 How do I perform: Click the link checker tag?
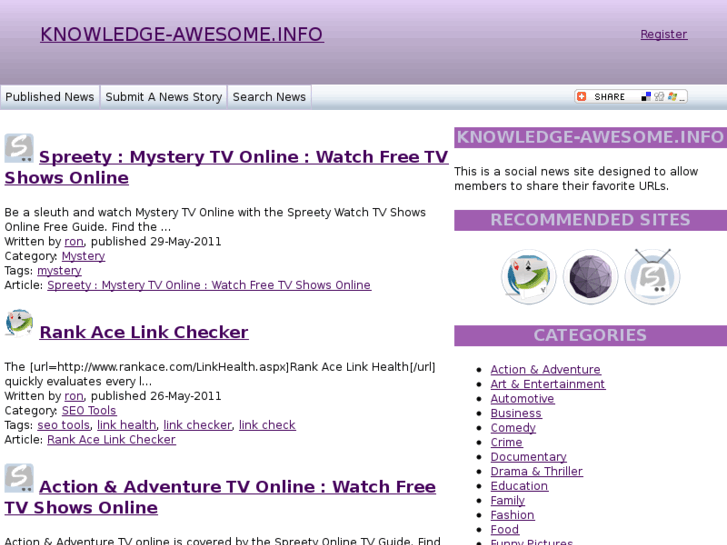pyautogui.click(x=198, y=425)
